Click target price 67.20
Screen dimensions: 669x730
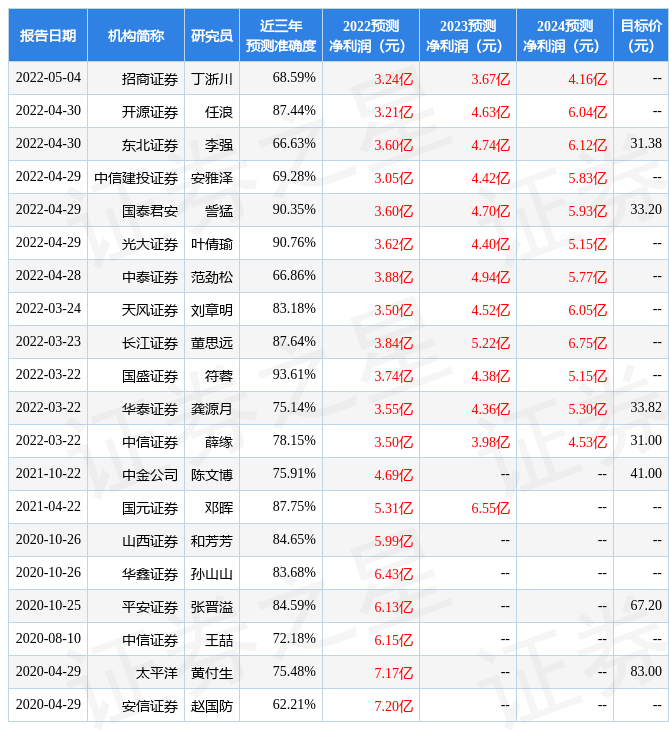pyautogui.click(x=646, y=606)
